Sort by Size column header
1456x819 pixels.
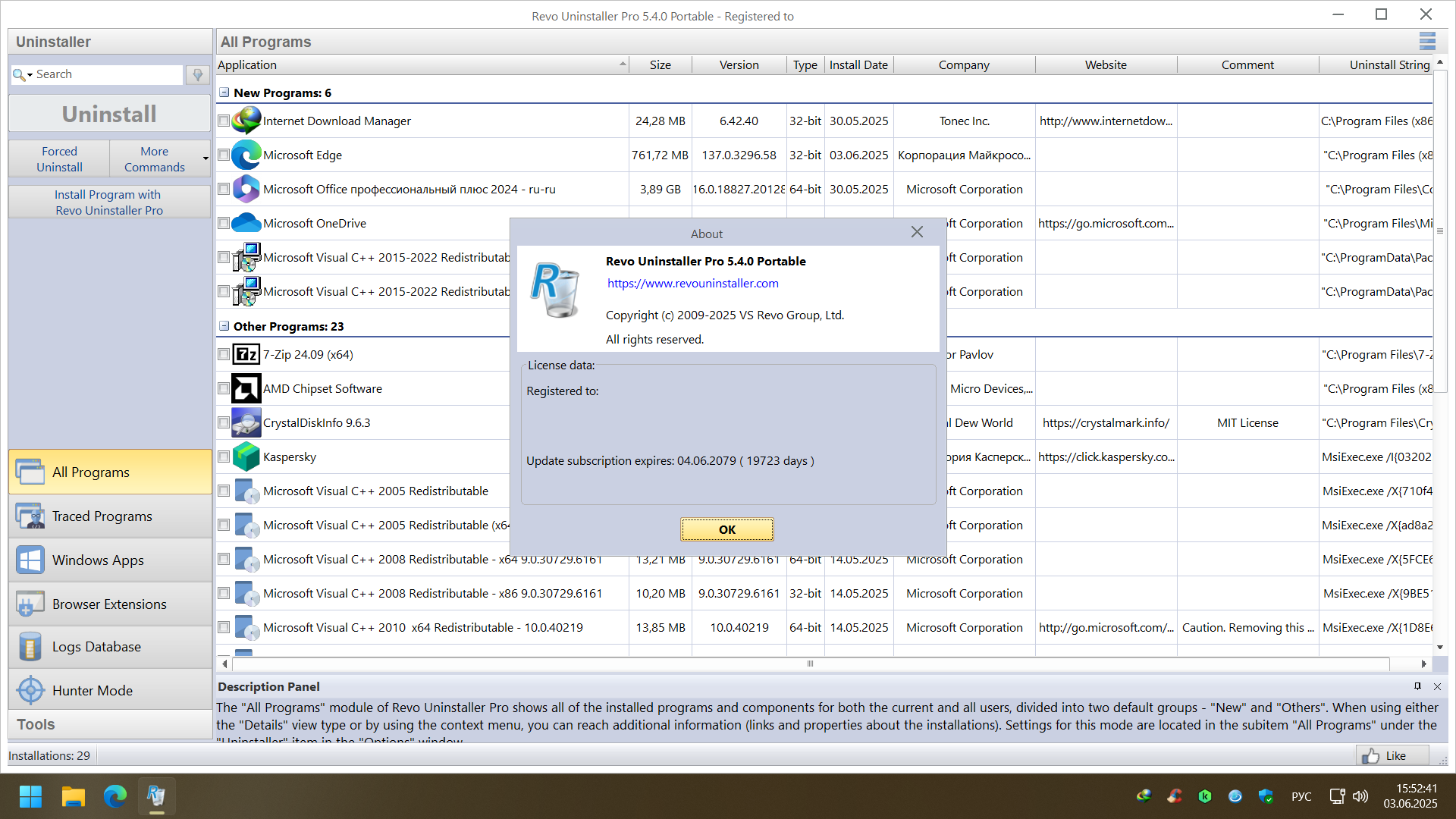[661, 65]
